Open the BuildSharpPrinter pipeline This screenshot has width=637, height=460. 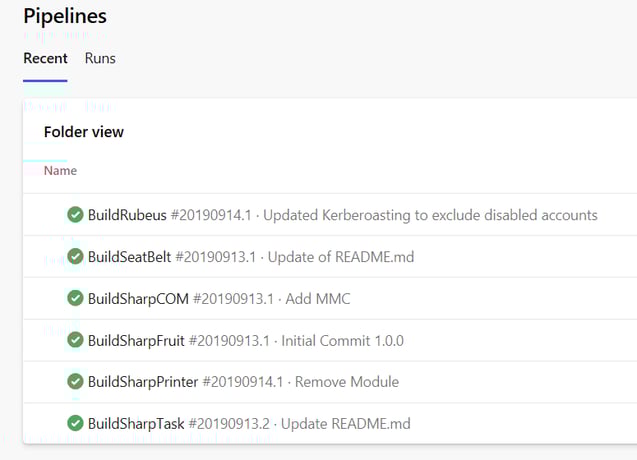tap(143, 381)
